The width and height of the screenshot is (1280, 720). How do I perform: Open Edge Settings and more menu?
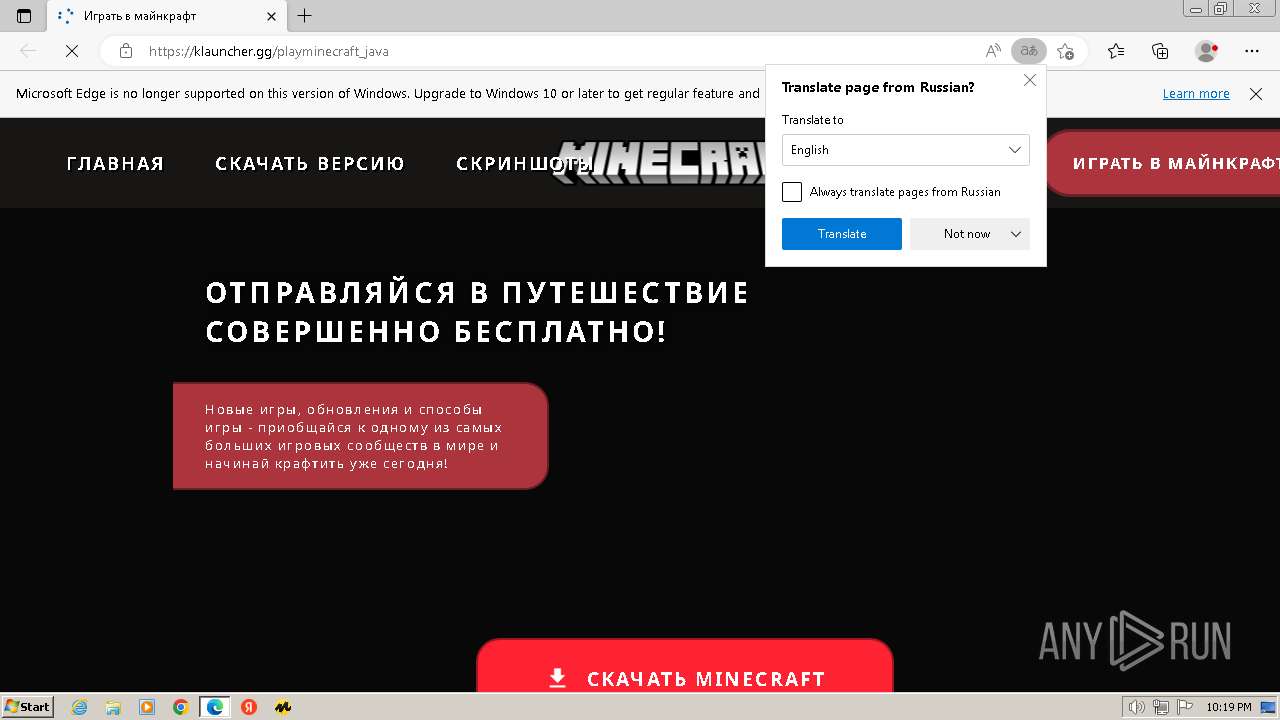[1252, 51]
